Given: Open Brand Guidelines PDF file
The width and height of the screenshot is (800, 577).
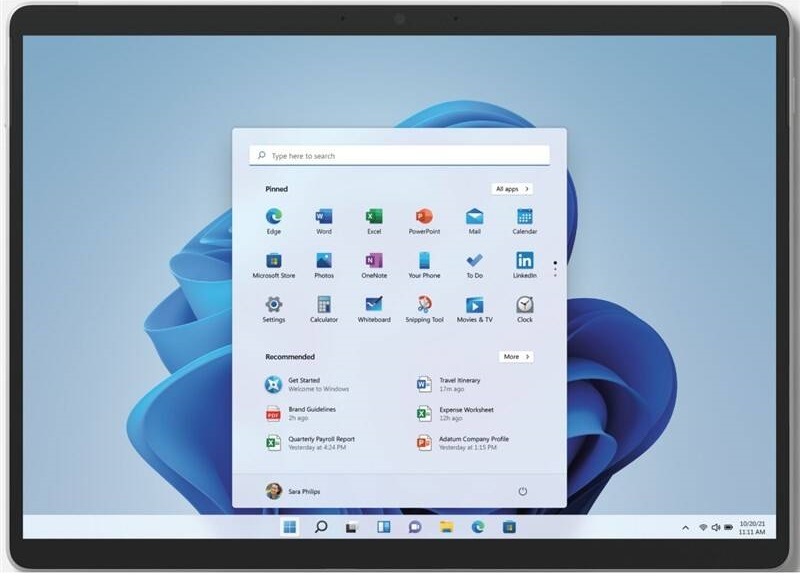Looking at the screenshot, I should (x=301, y=414).
